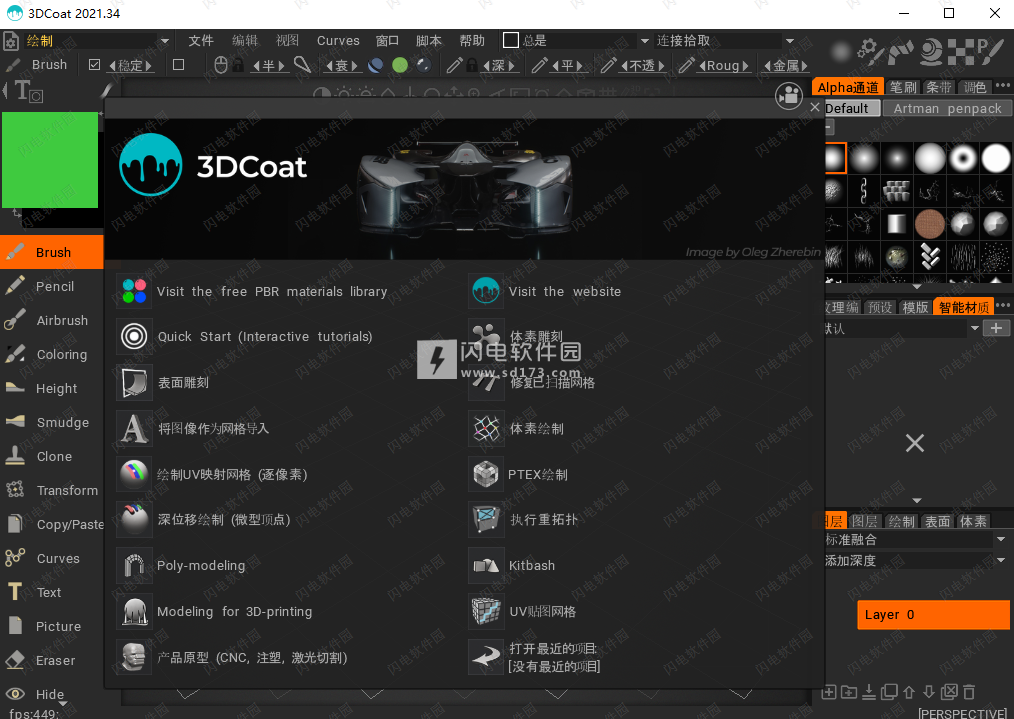Switch to the 模版 tab

click(x=914, y=307)
